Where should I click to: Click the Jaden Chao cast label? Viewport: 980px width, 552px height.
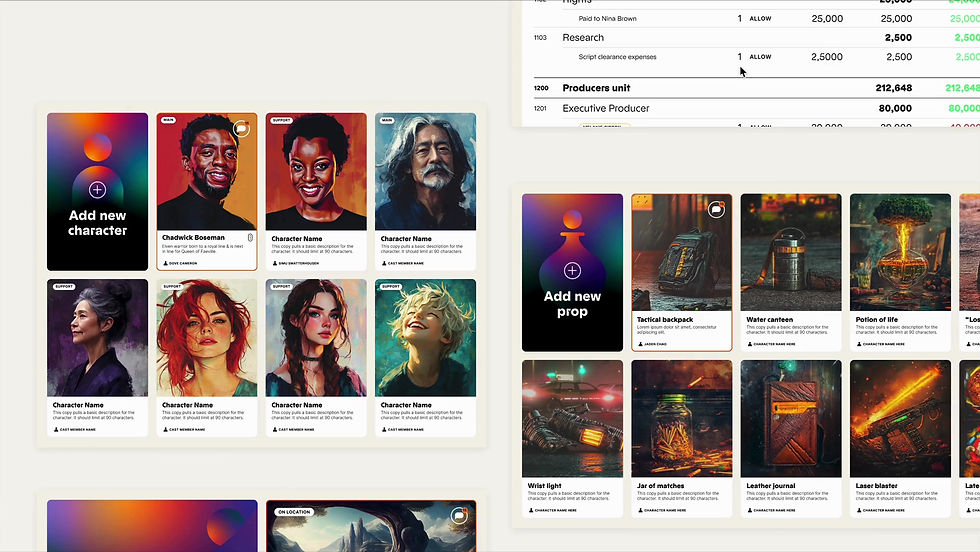pos(655,344)
